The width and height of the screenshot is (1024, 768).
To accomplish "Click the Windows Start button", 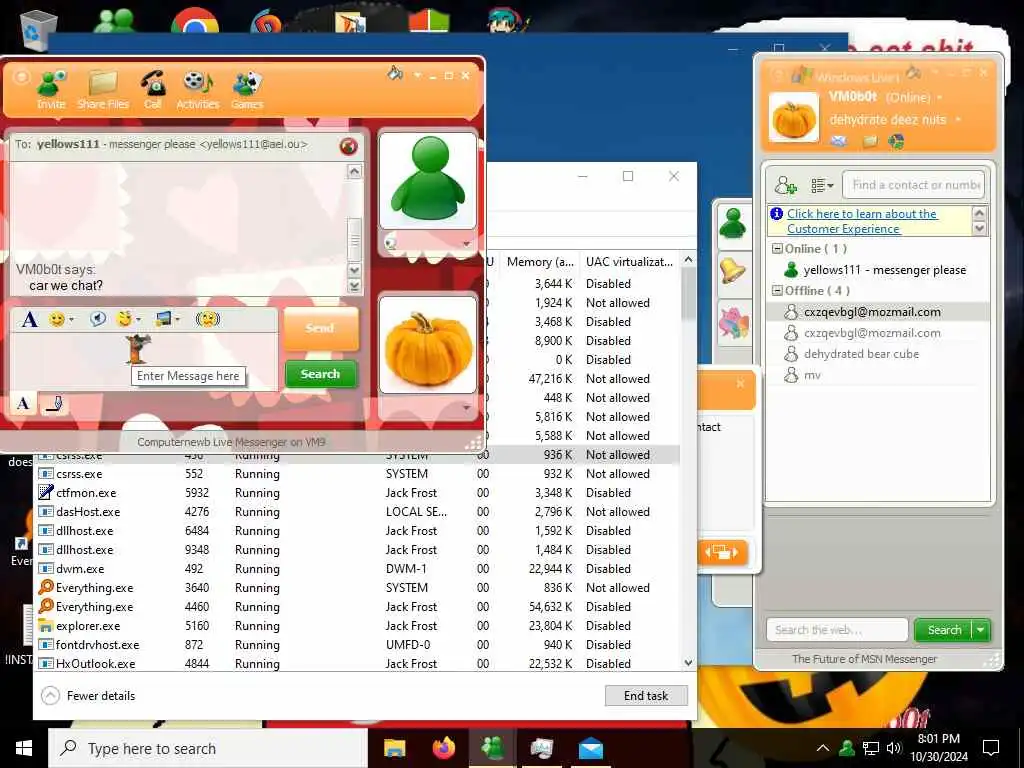I will tap(24, 748).
